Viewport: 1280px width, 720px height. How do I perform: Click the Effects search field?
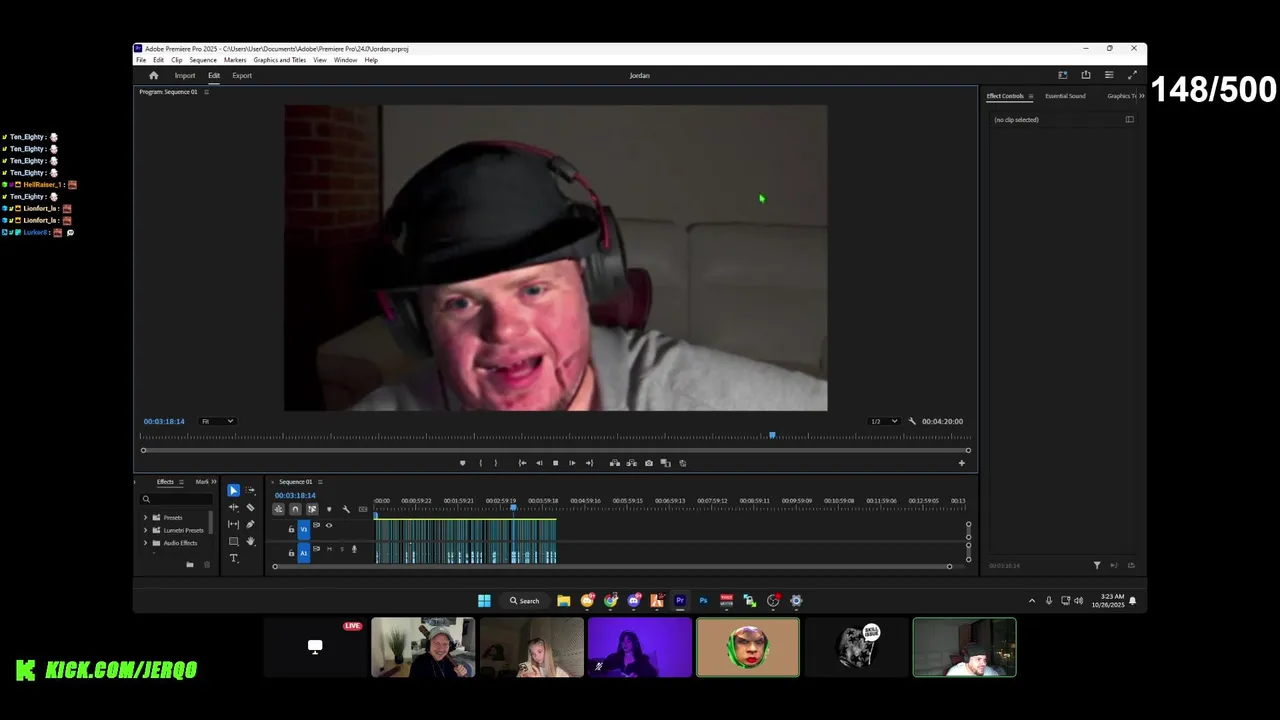pyautogui.click(x=177, y=499)
